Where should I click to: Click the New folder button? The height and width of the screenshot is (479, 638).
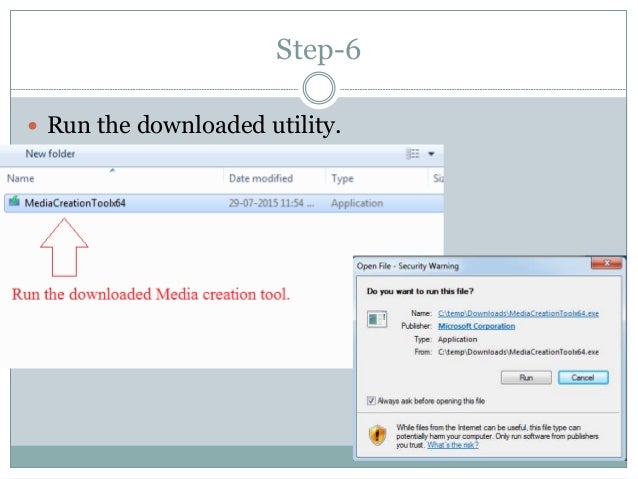(50, 154)
